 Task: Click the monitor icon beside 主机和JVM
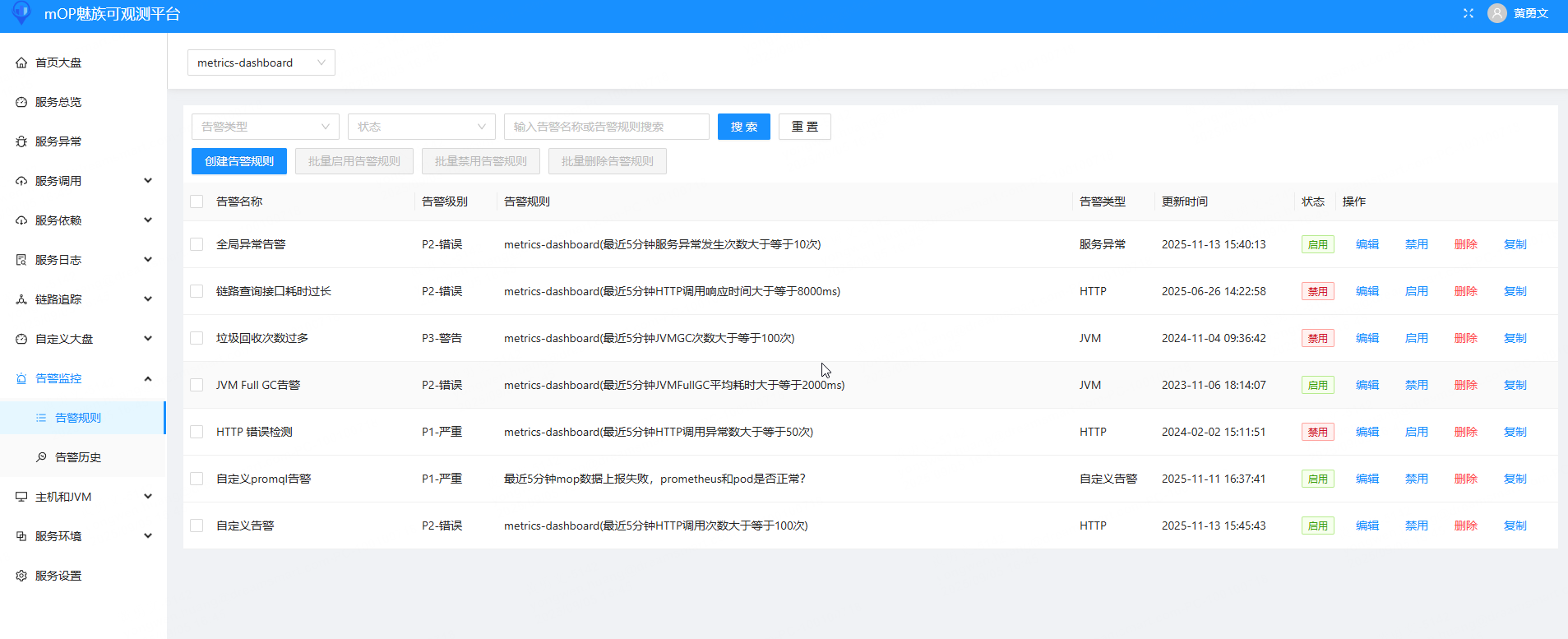[21, 497]
